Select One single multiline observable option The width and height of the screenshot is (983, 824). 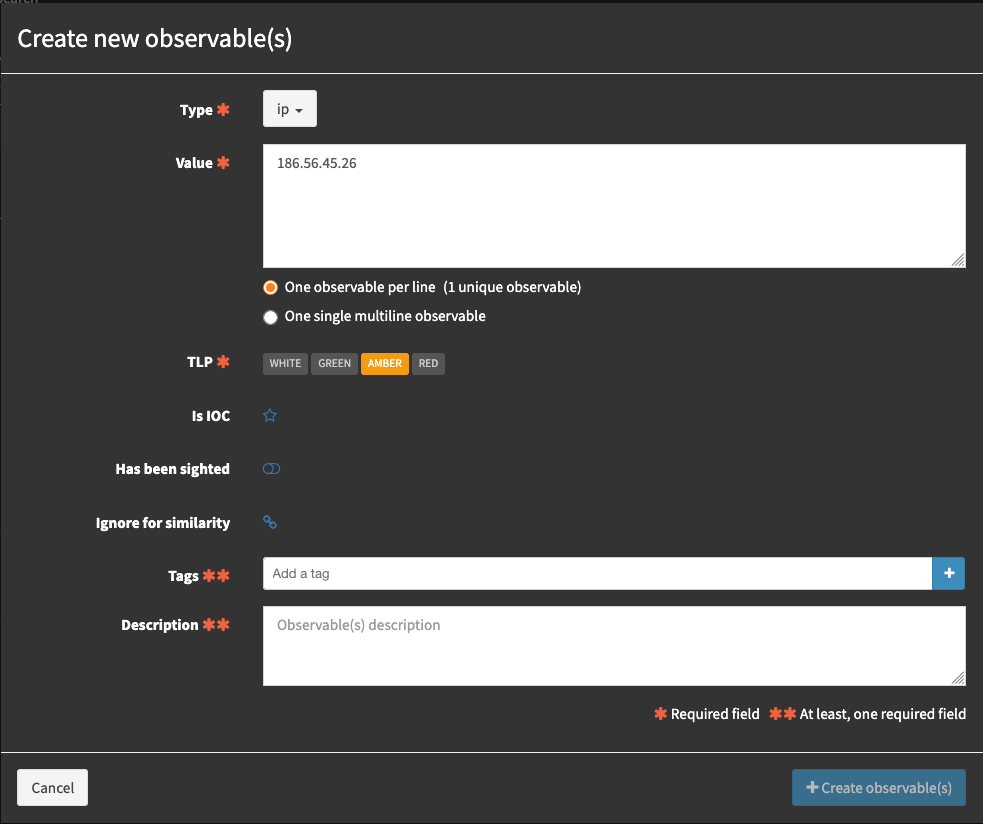[270, 316]
